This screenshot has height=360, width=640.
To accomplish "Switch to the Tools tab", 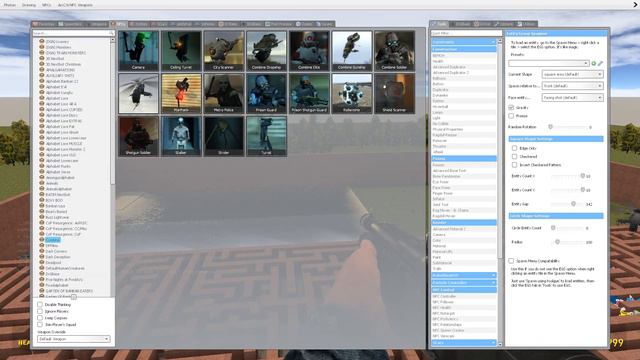I will click(x=440, y=24).
